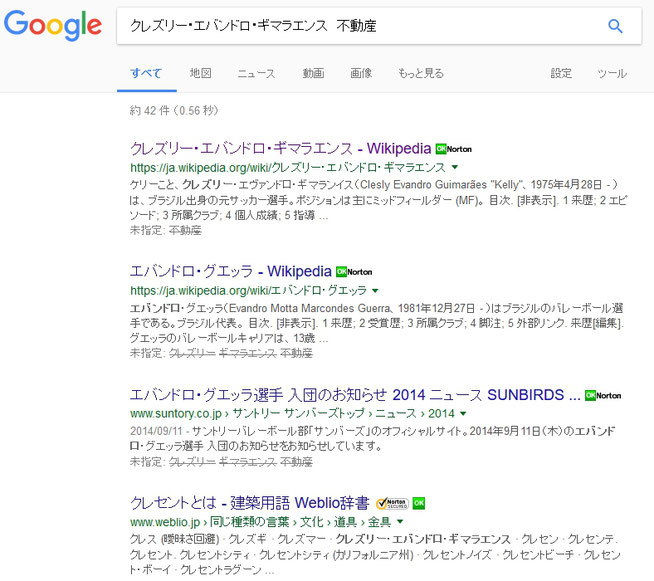Expand dropdown arrow after weblio.jp breadcrumb
654x581 pixels.
click(400, 521)
